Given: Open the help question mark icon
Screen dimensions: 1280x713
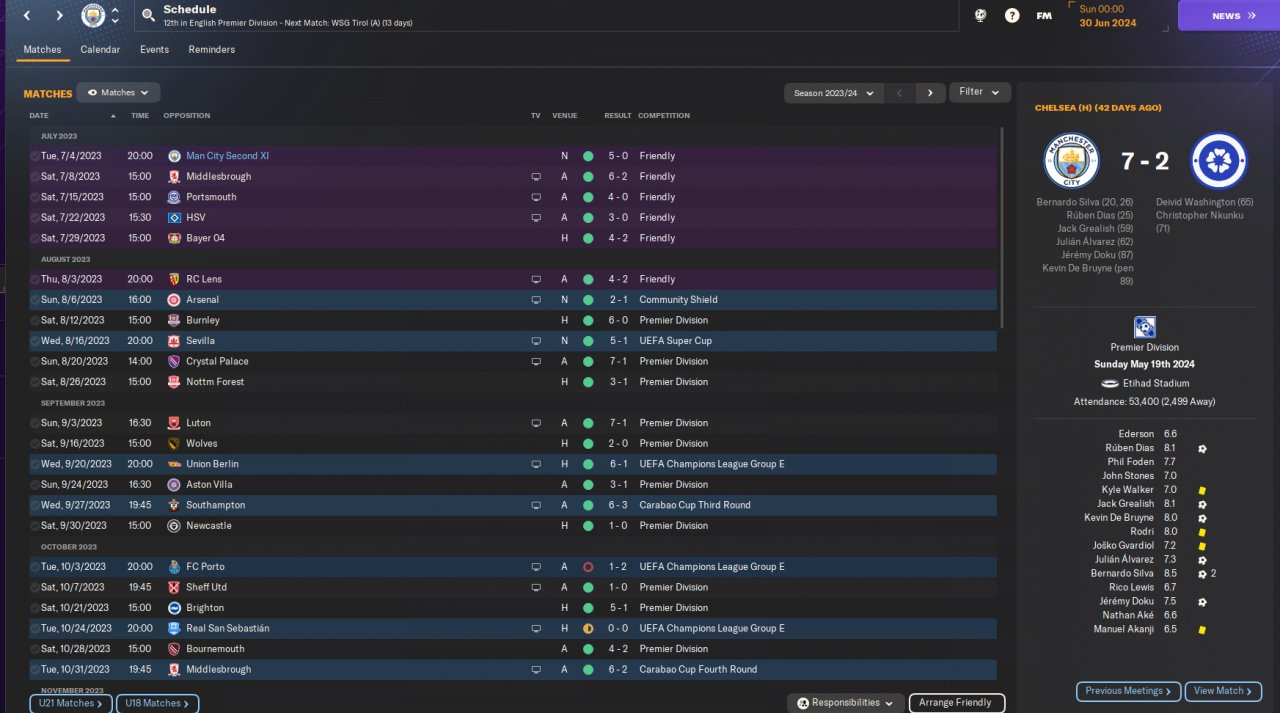Looking at the screenshot, I should pyautogui.click(x=1012, y=16).
